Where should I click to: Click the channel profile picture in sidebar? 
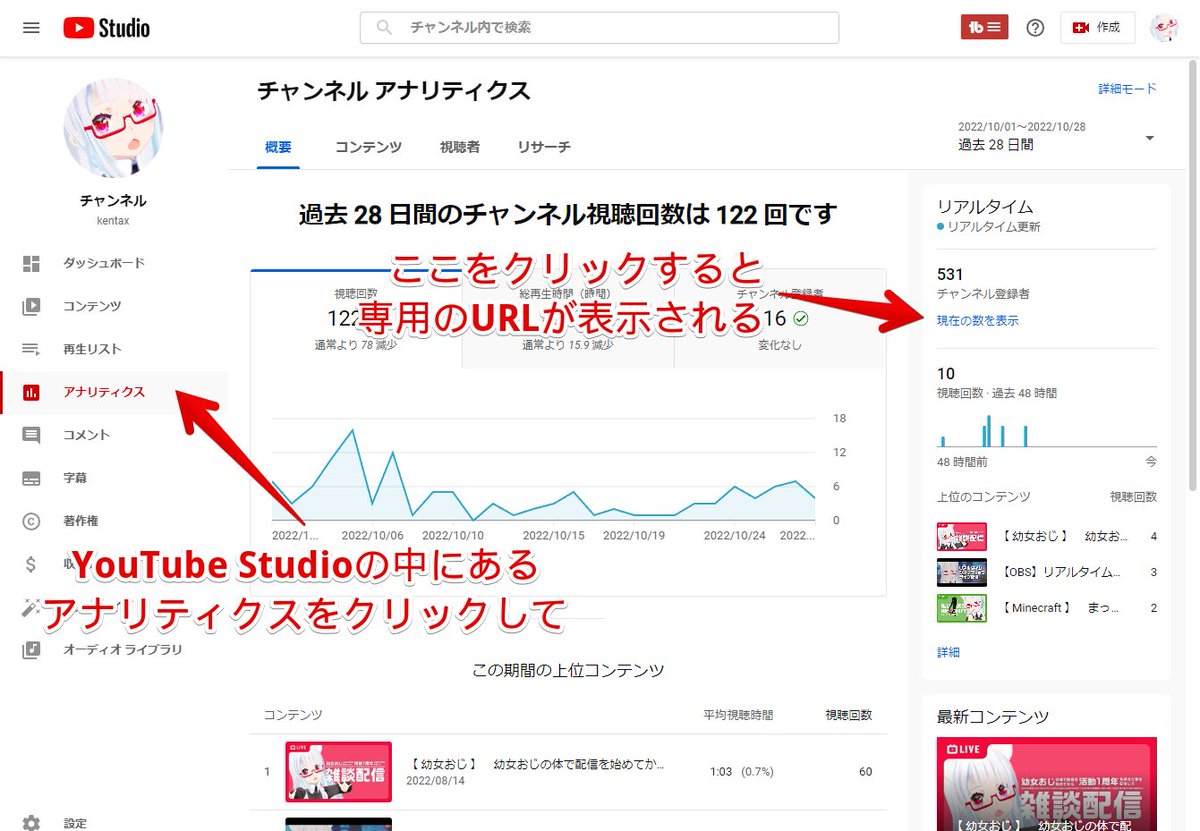113,129
